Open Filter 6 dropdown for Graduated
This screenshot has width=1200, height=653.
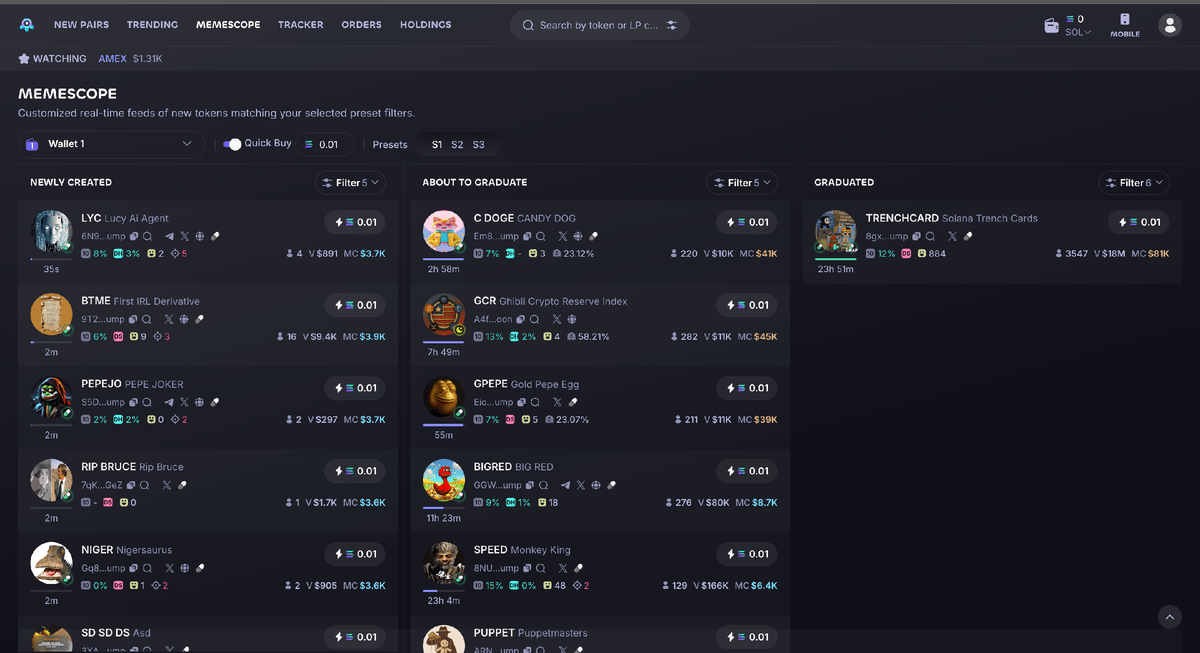tap(1134, 183)
